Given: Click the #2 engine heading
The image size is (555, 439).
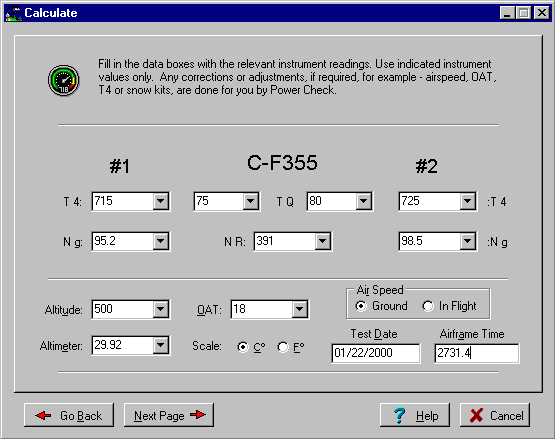Looking at the screenshot, I should click(x=427, y=166).
